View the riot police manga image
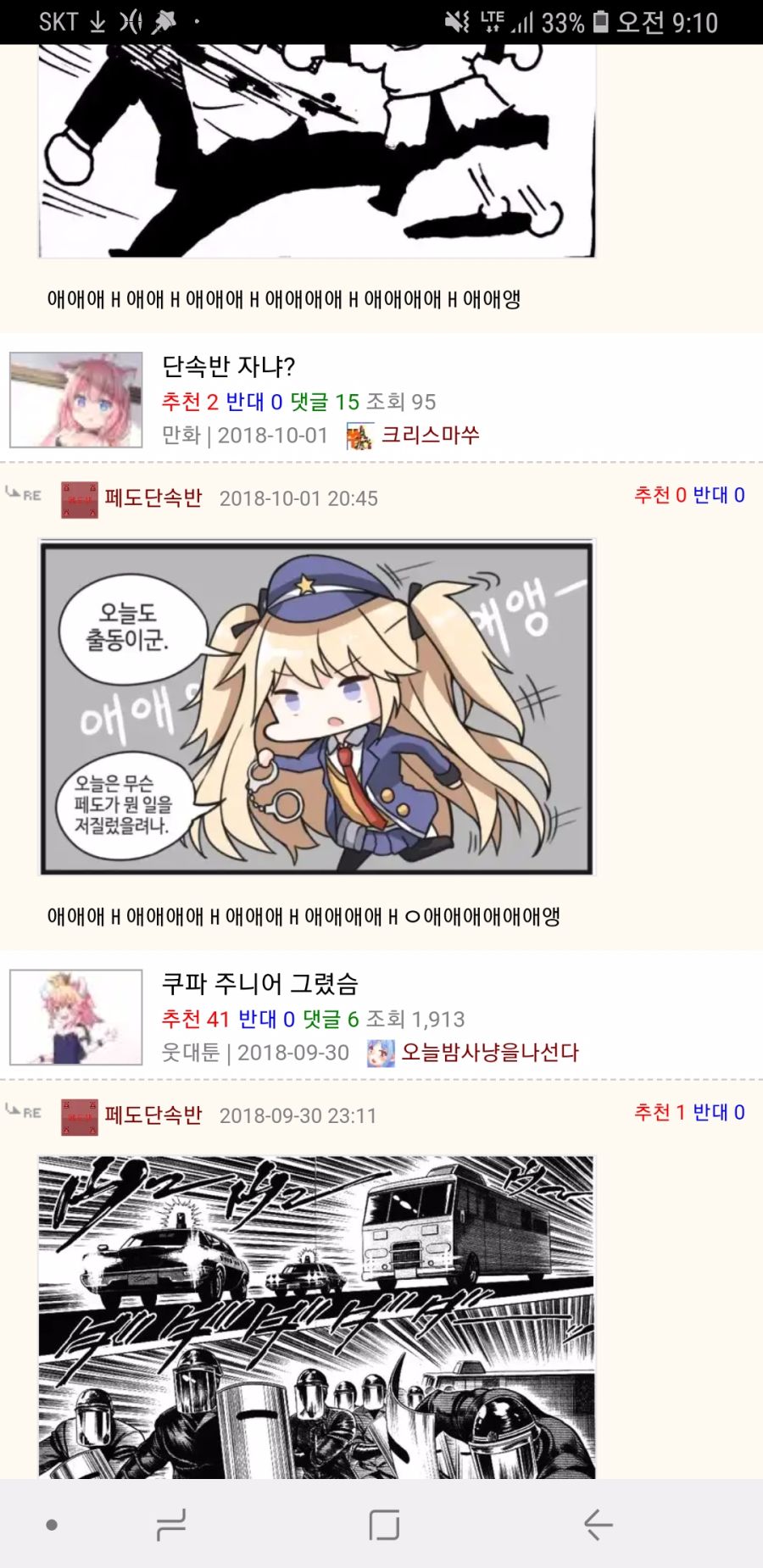763x1568 pixels. (x=317, y=1317)
